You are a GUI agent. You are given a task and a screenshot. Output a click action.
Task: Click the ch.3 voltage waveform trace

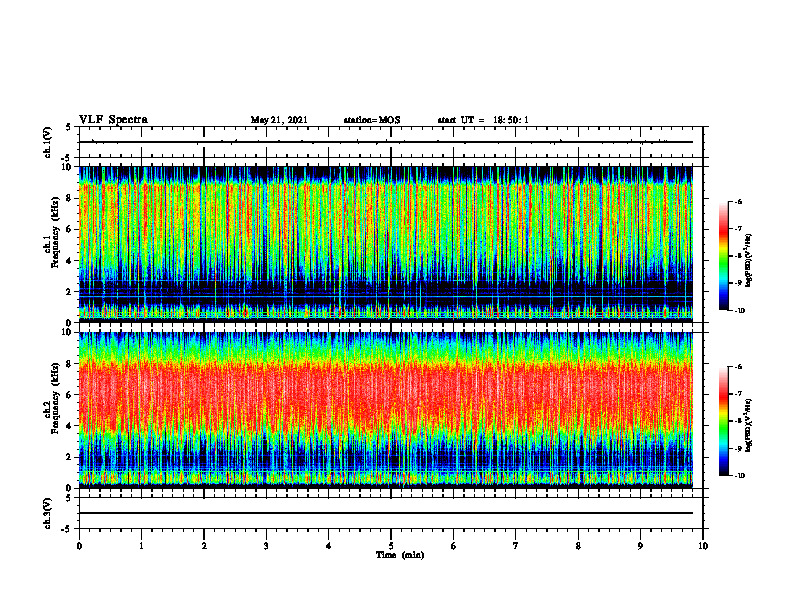(386, 513)
